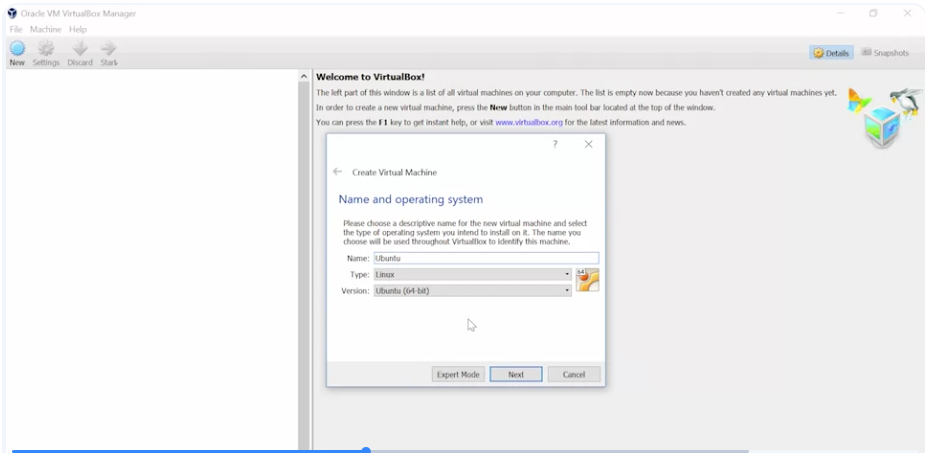Expand the Version dropdown showing Ubuntu (64-bit)
Image resolution: width=925 pixels, height=453 pixels.
tap(473, 291)
